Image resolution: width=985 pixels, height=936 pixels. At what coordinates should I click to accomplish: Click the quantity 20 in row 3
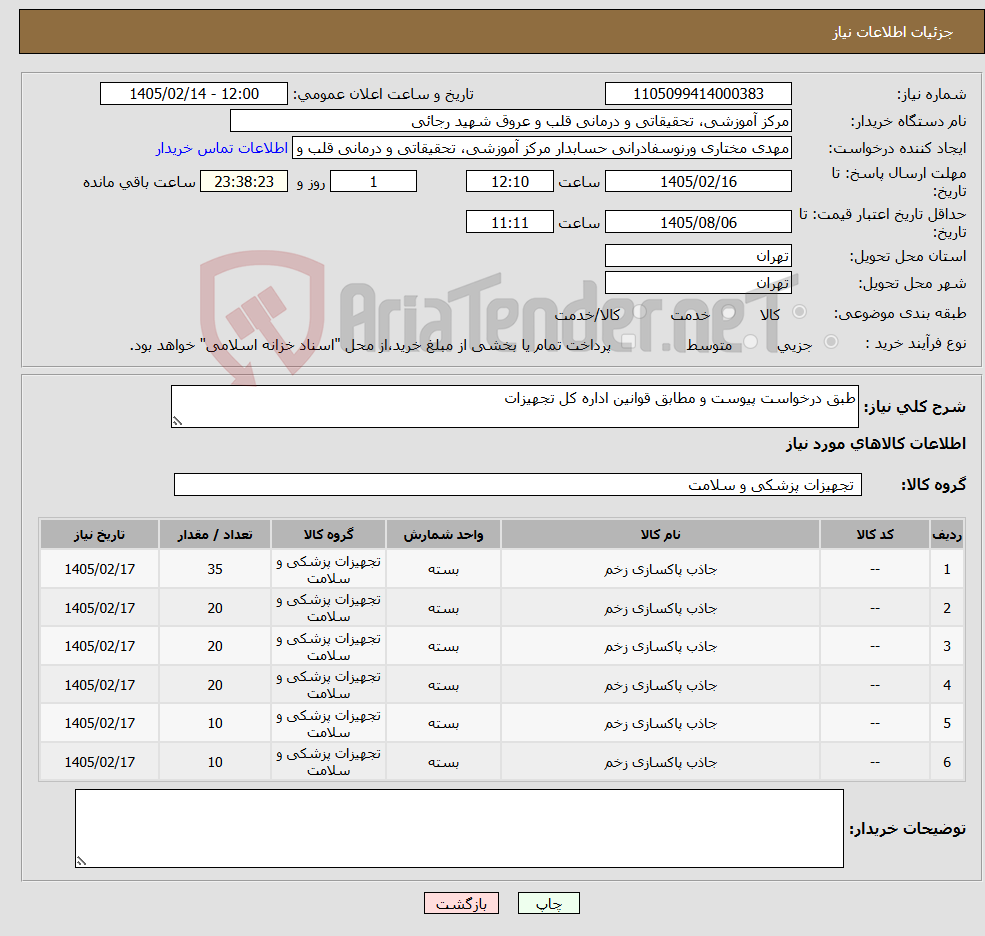pyautogui.click(x=215, y=646)
